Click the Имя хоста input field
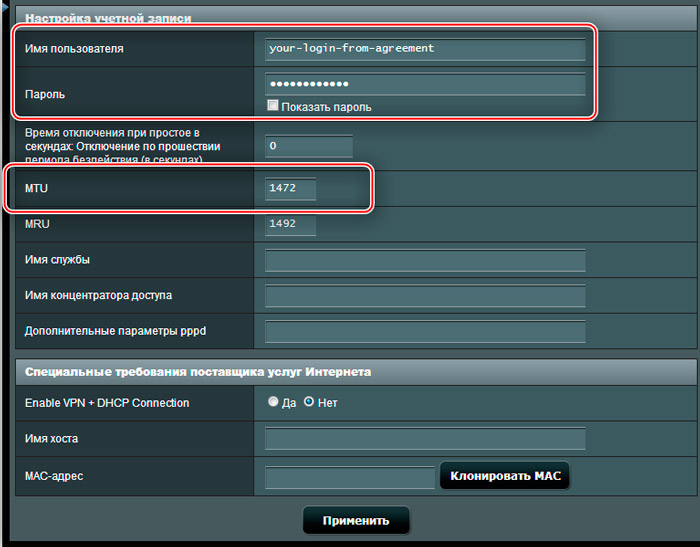This screenshot has height=547, width=700. [x=425, y=438]
